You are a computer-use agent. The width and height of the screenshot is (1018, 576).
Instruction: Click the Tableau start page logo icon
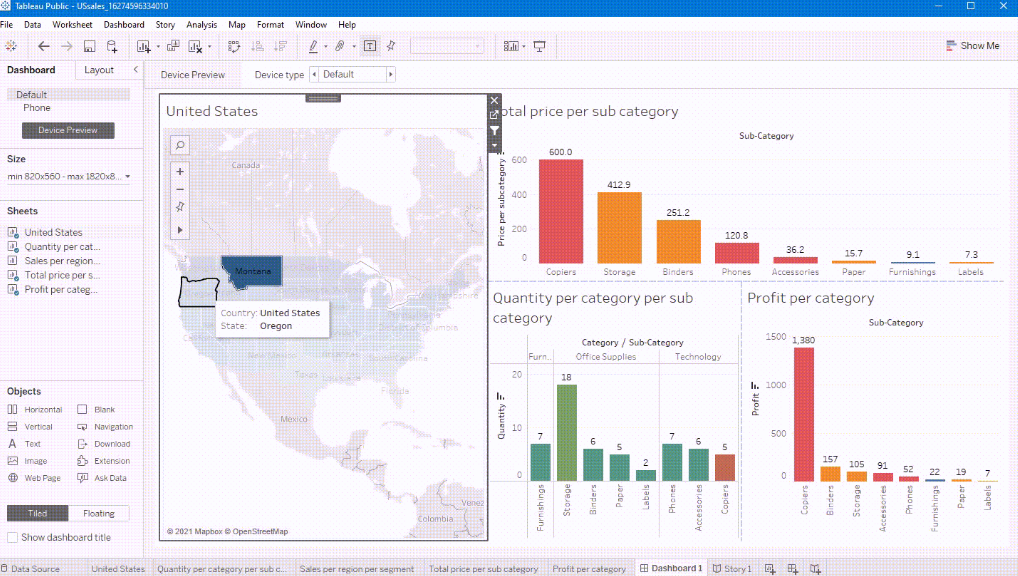pyautogui.click(x=10, y=46)
